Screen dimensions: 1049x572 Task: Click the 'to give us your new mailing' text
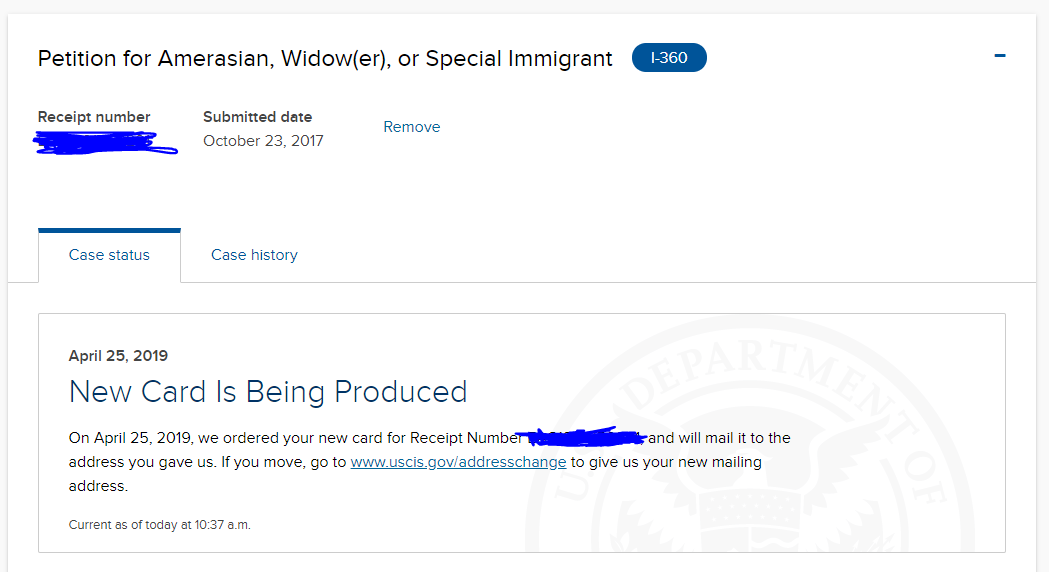(x=666, y=462)
